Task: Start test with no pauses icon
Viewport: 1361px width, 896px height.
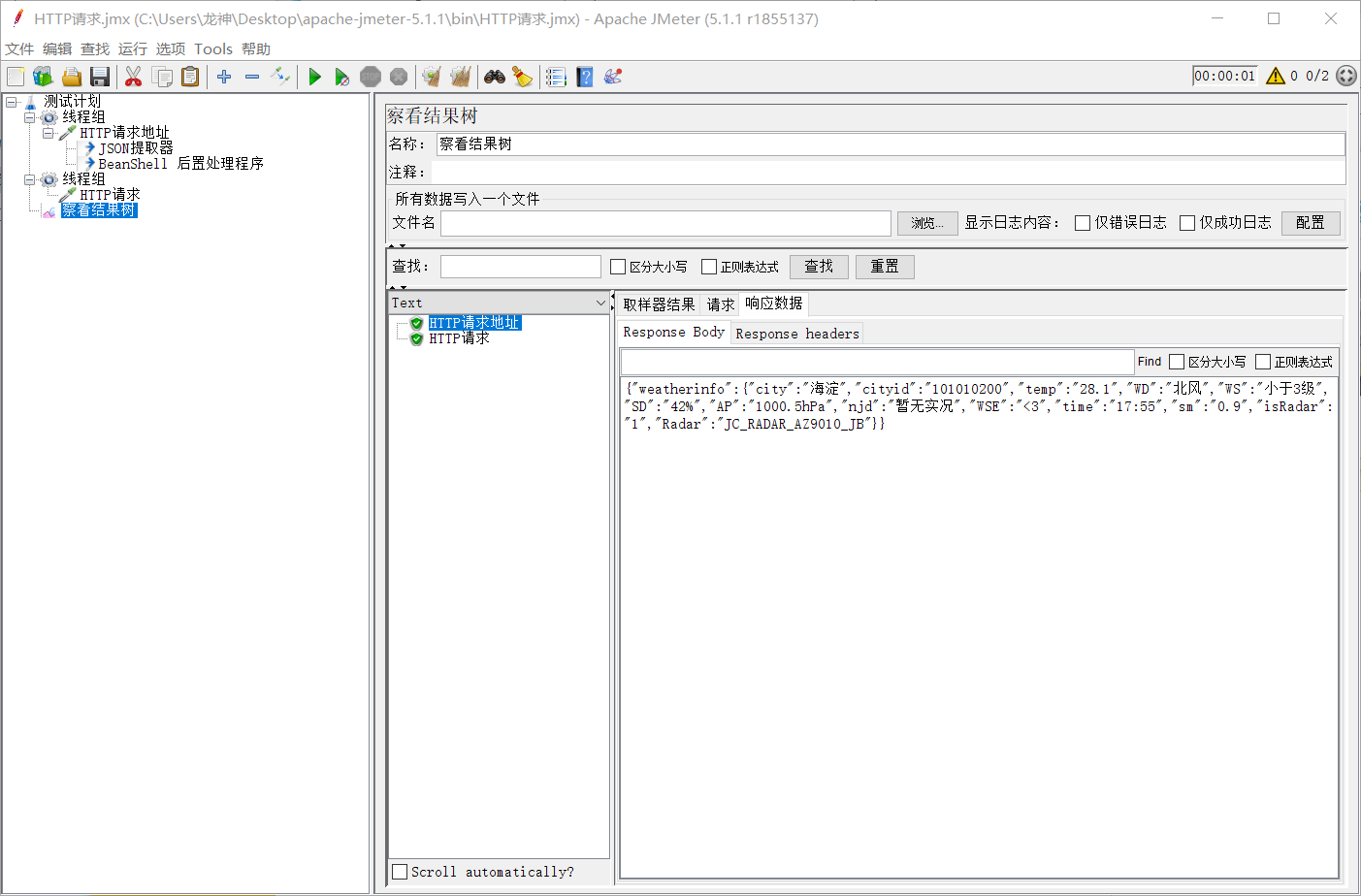Action: (x=341, y=77)
